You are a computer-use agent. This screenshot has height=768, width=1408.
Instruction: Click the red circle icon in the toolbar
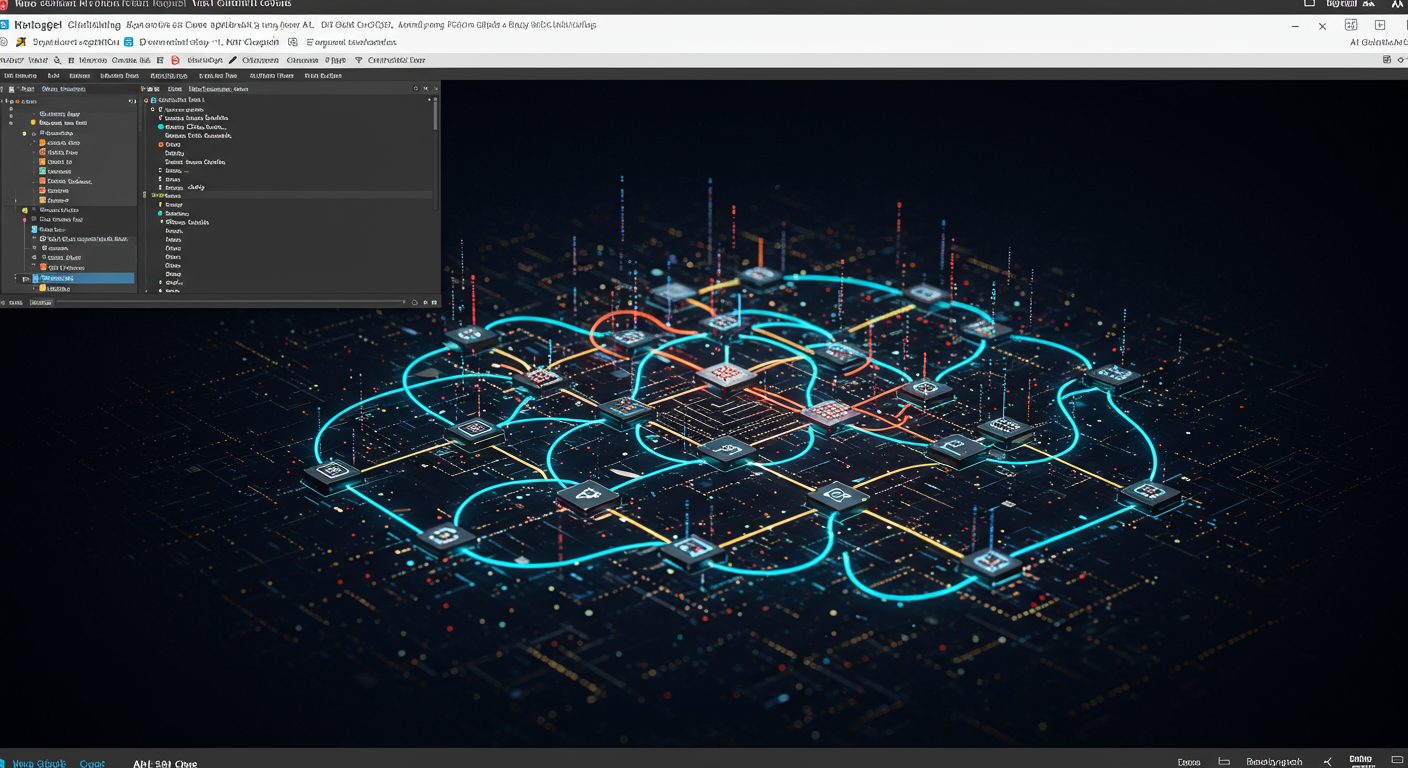coord(175,61)
